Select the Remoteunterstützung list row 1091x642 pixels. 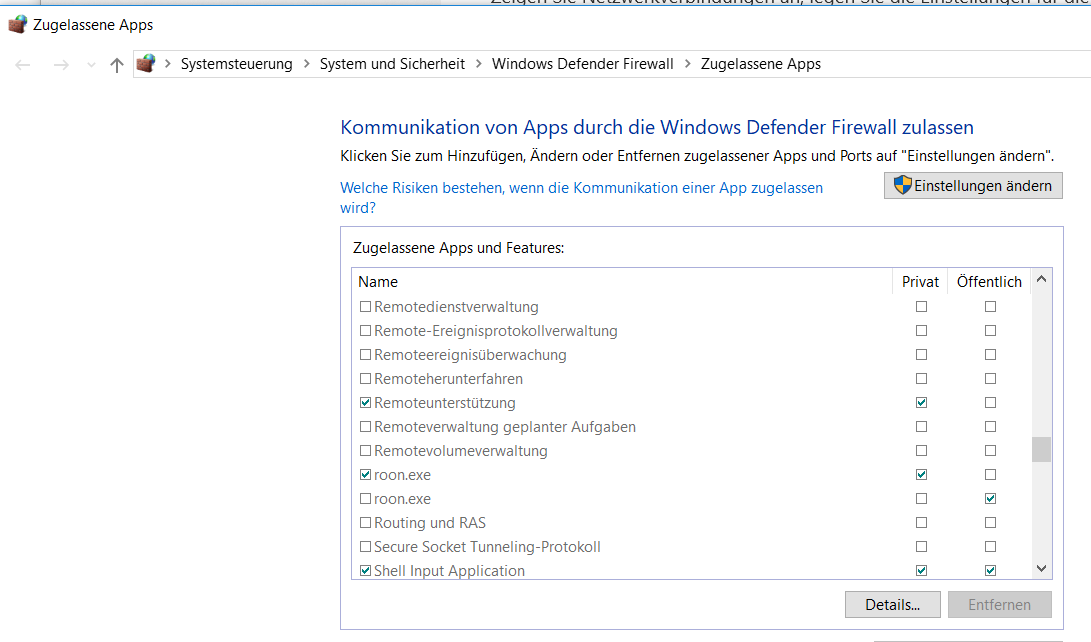point(692,403)
